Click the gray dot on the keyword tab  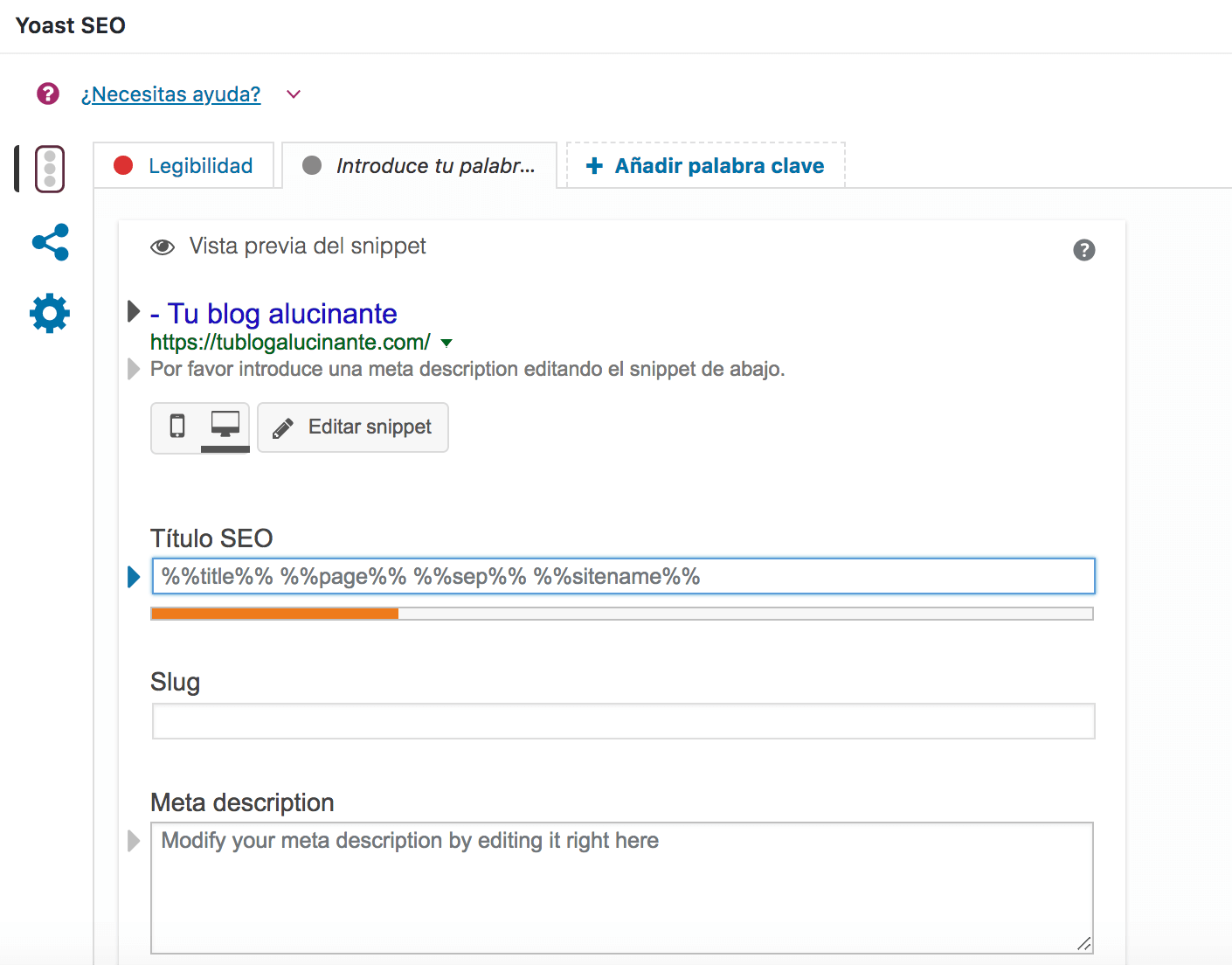pos(312,165)
